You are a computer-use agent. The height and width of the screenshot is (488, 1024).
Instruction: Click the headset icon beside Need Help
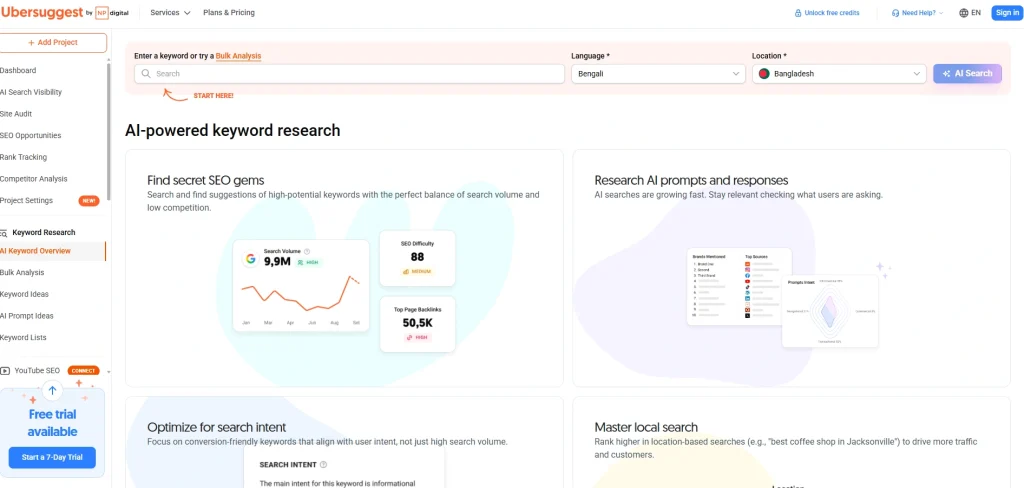(895, 13)
